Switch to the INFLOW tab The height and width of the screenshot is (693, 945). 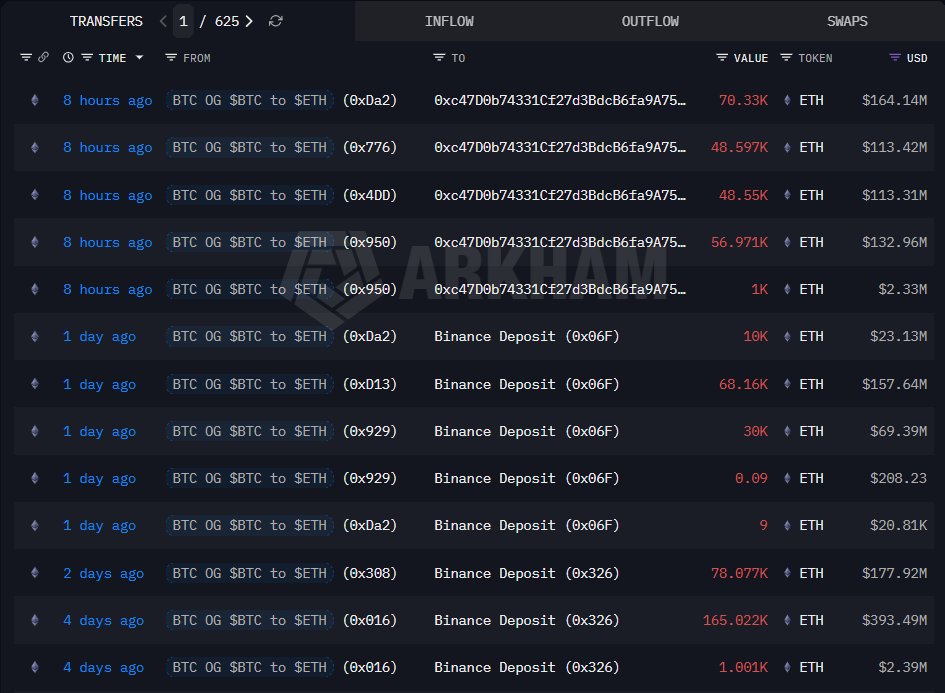449,21
